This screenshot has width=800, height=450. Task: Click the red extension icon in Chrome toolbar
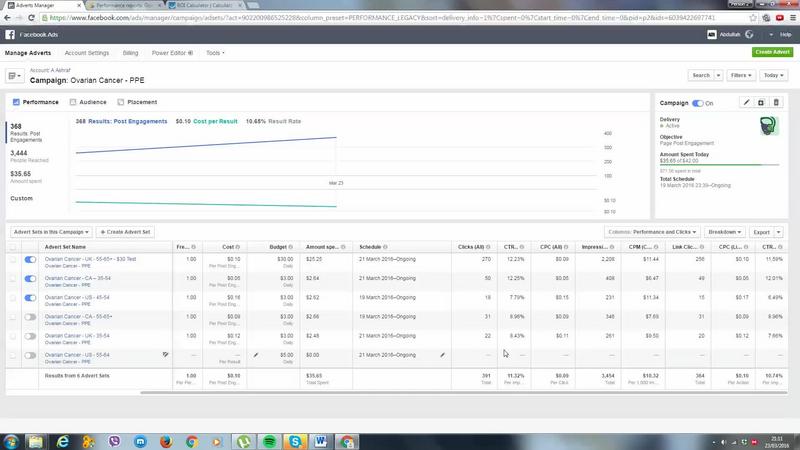(x=780, y=18)
